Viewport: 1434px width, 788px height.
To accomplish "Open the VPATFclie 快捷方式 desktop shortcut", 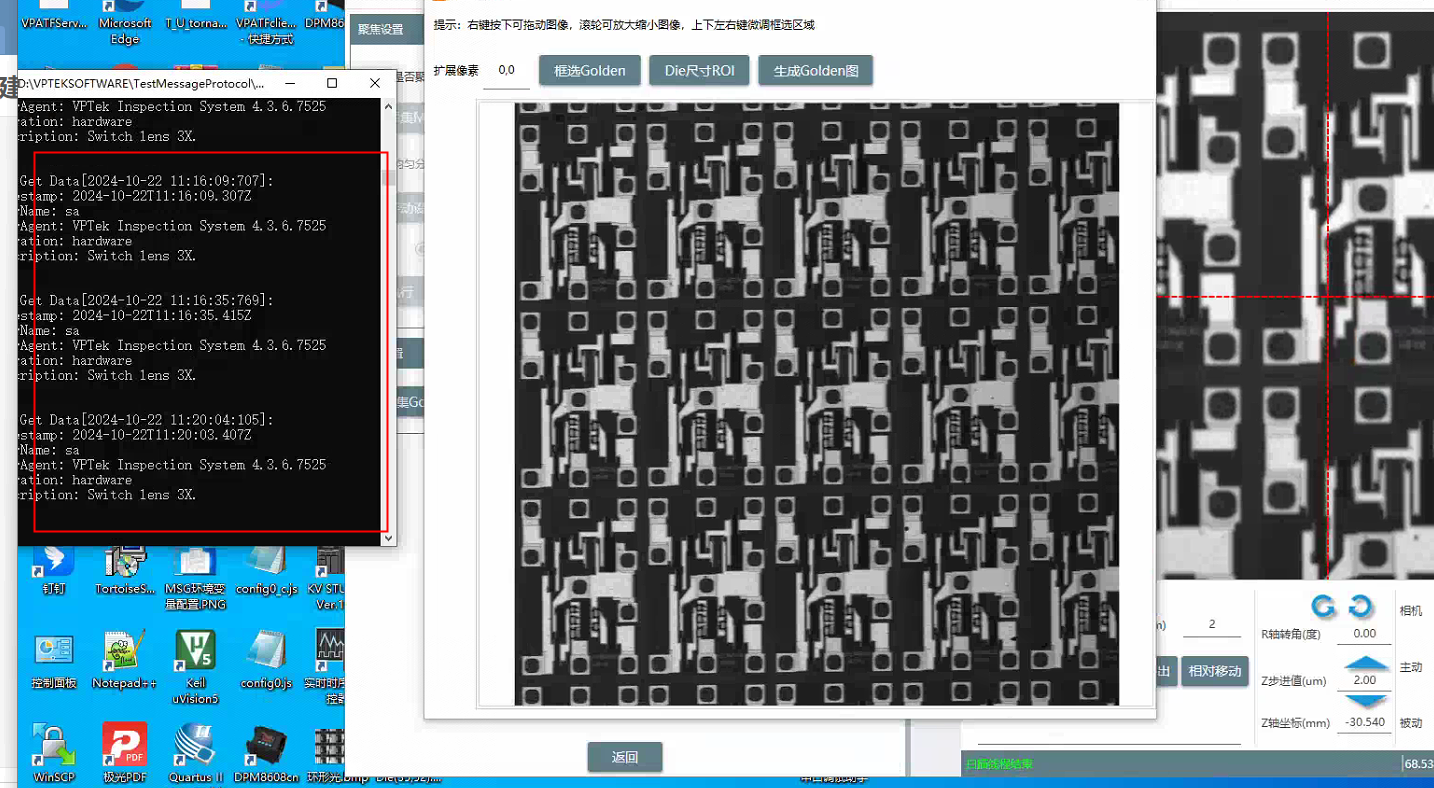I will click(267, 23).
